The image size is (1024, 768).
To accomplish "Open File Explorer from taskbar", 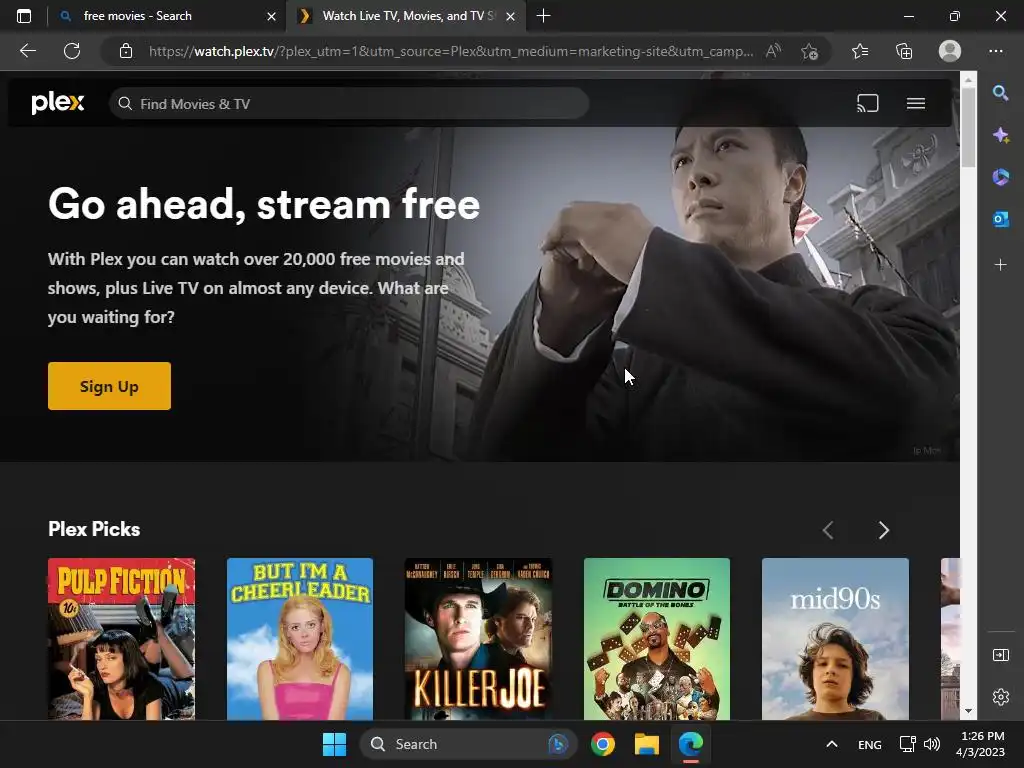I will point(647,744).
